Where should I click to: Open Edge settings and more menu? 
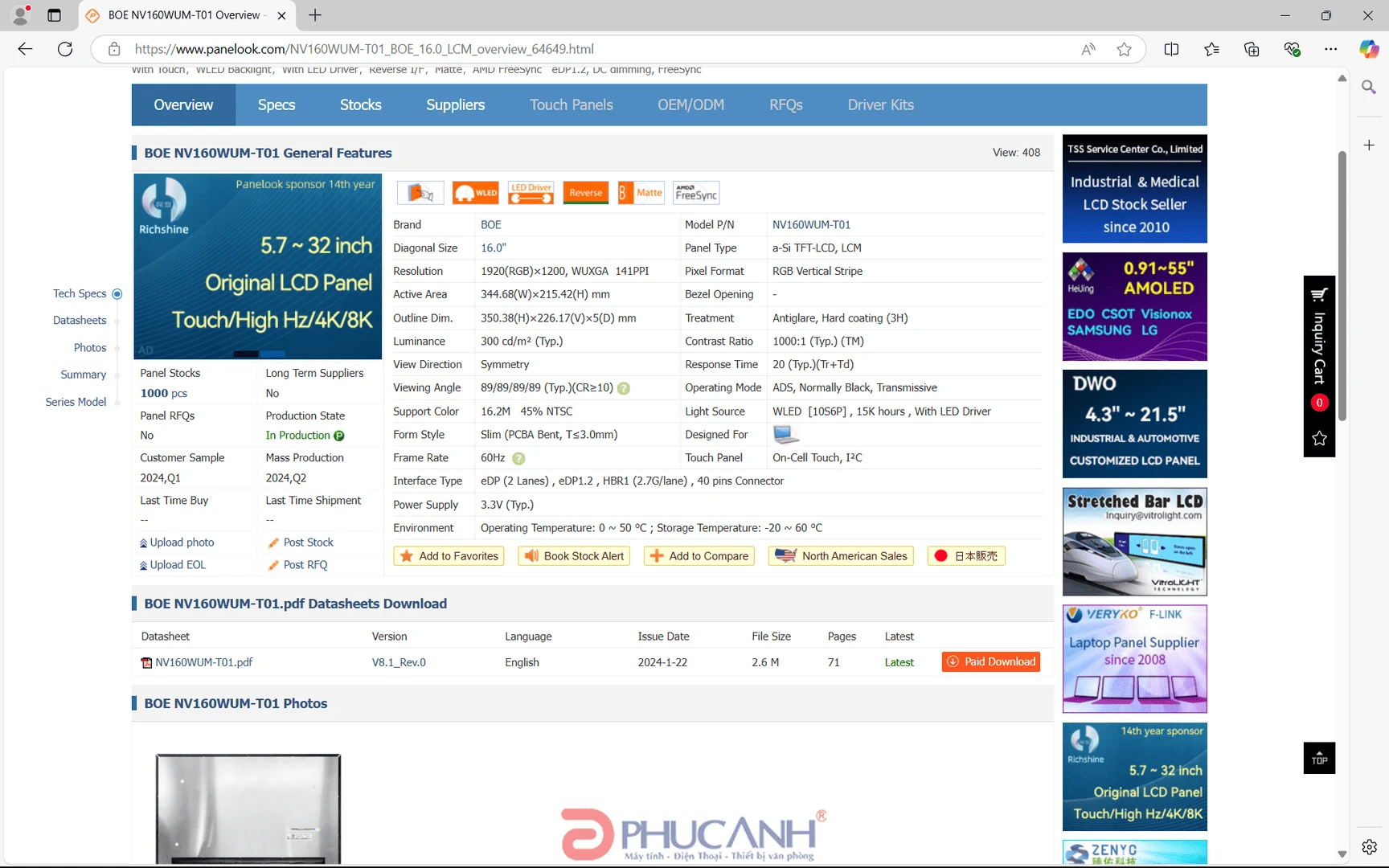coord(1331,49)
